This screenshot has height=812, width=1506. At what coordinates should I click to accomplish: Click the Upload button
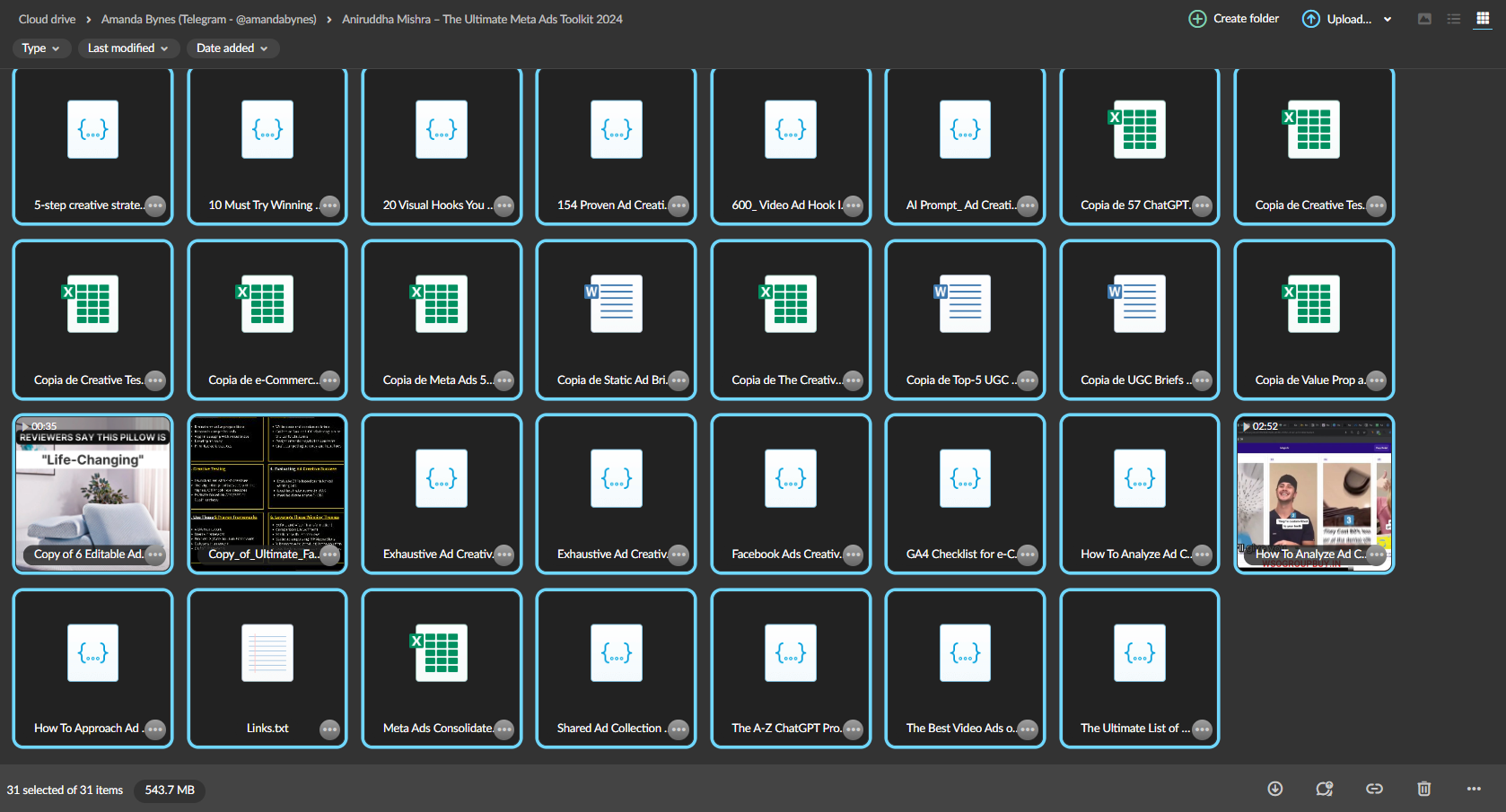click(x=1337, y=19)
